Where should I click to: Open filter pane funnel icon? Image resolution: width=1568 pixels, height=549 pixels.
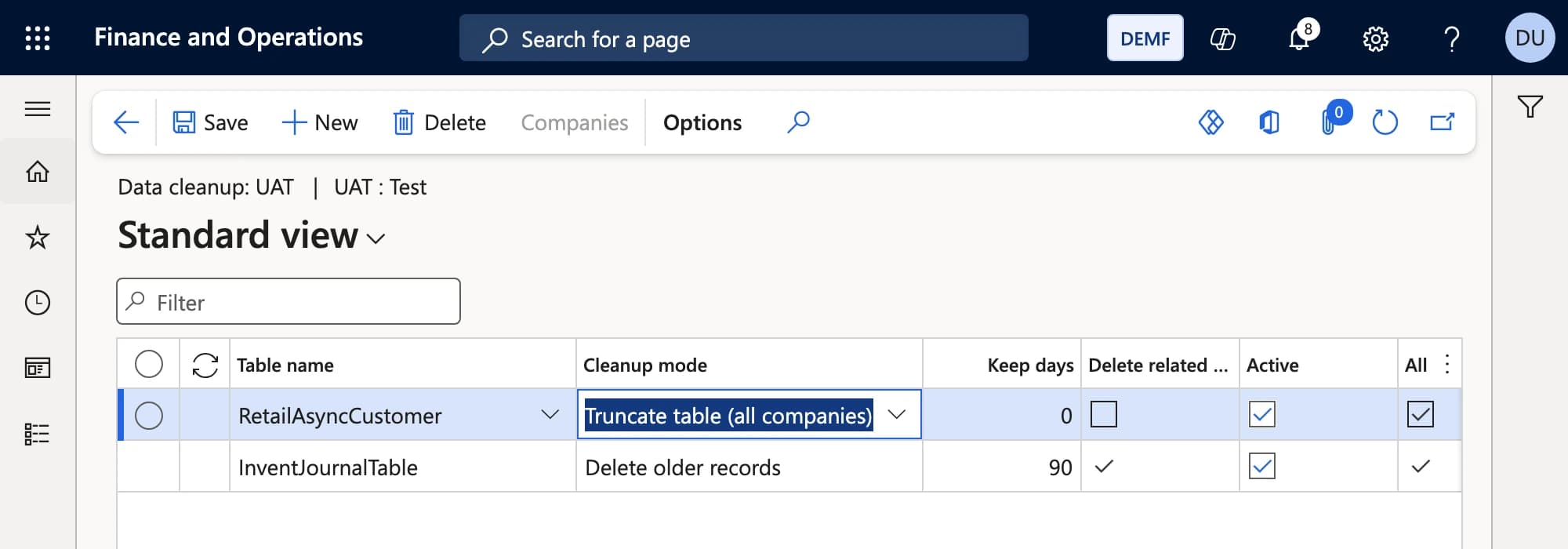(1530, 106)
